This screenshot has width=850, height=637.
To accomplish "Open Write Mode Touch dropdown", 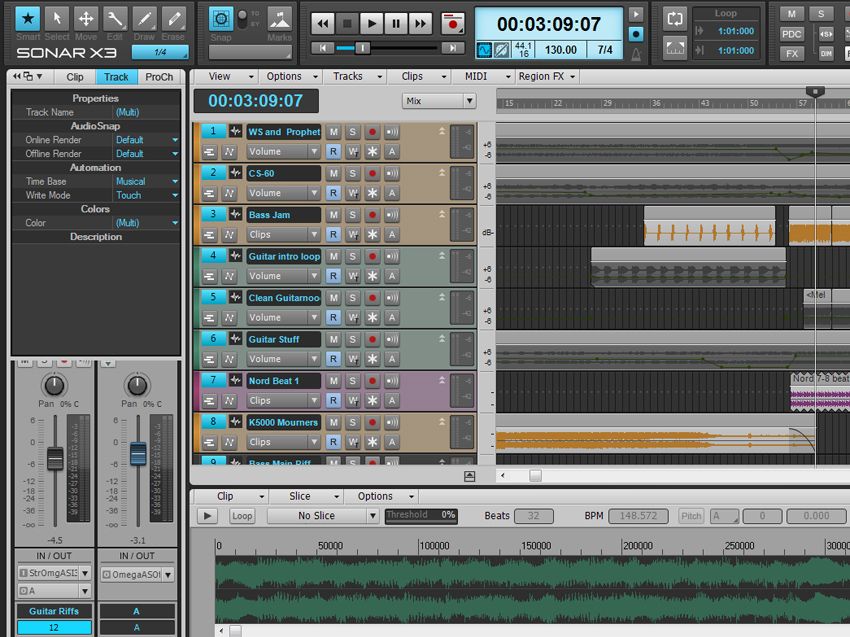I will 146,195.
